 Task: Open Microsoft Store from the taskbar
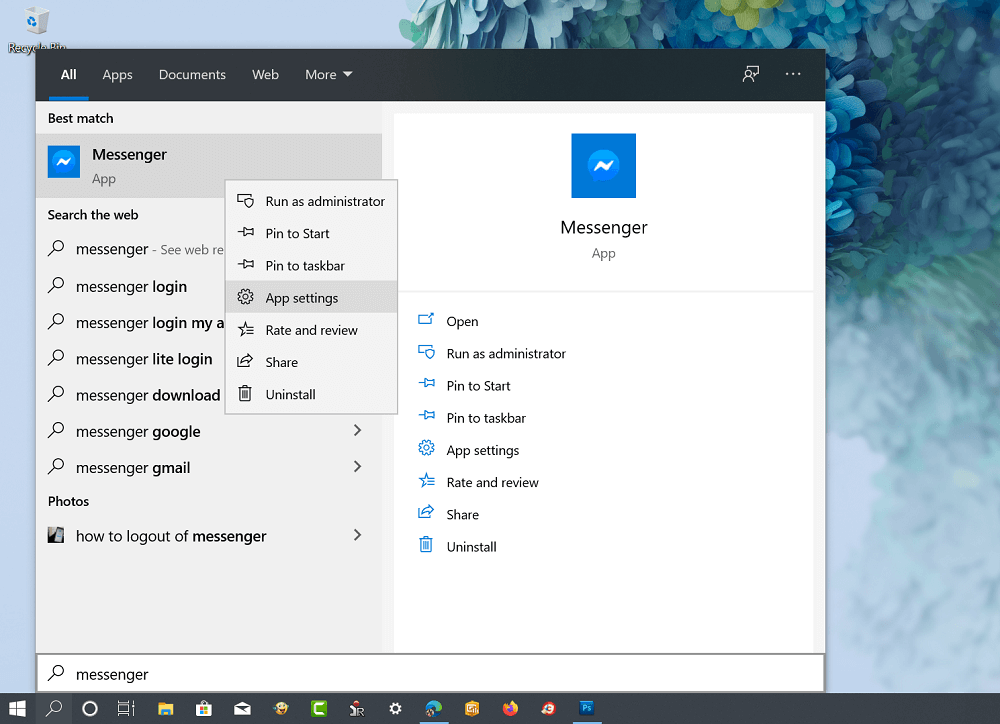(x=204, y=708)
